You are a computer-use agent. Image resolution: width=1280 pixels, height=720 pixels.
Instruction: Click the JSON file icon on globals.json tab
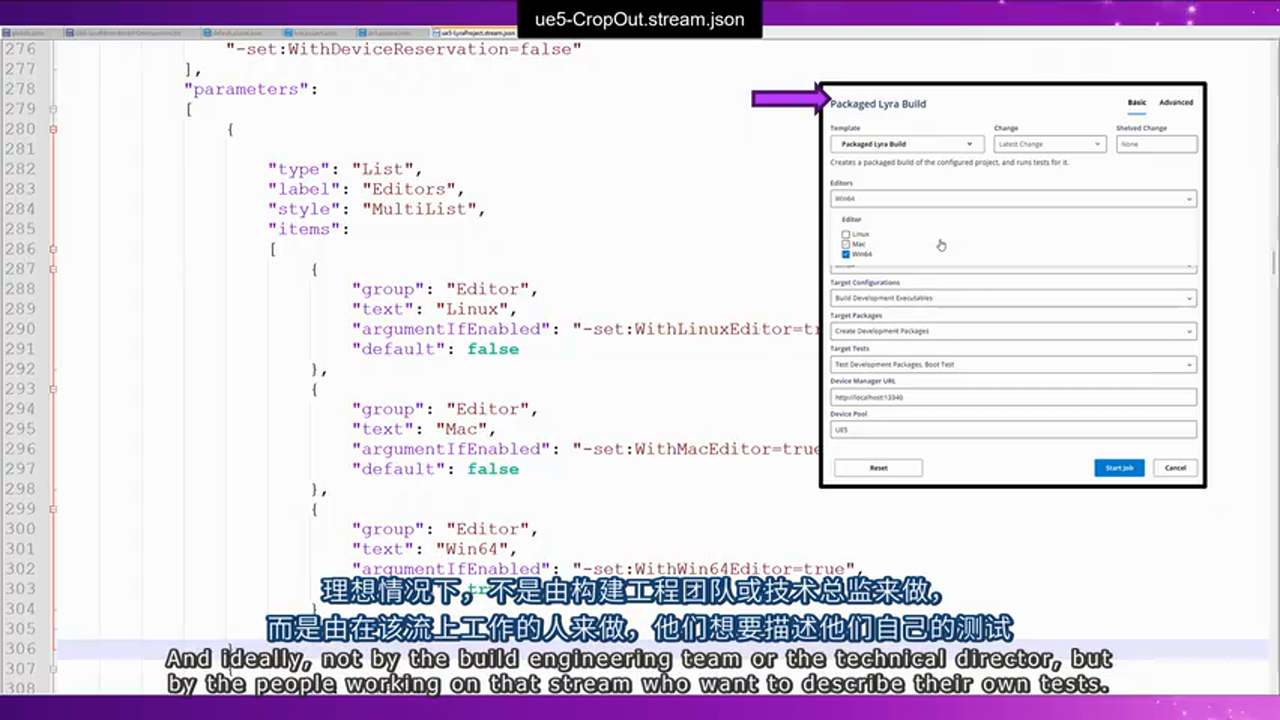[x=9, y=32]
